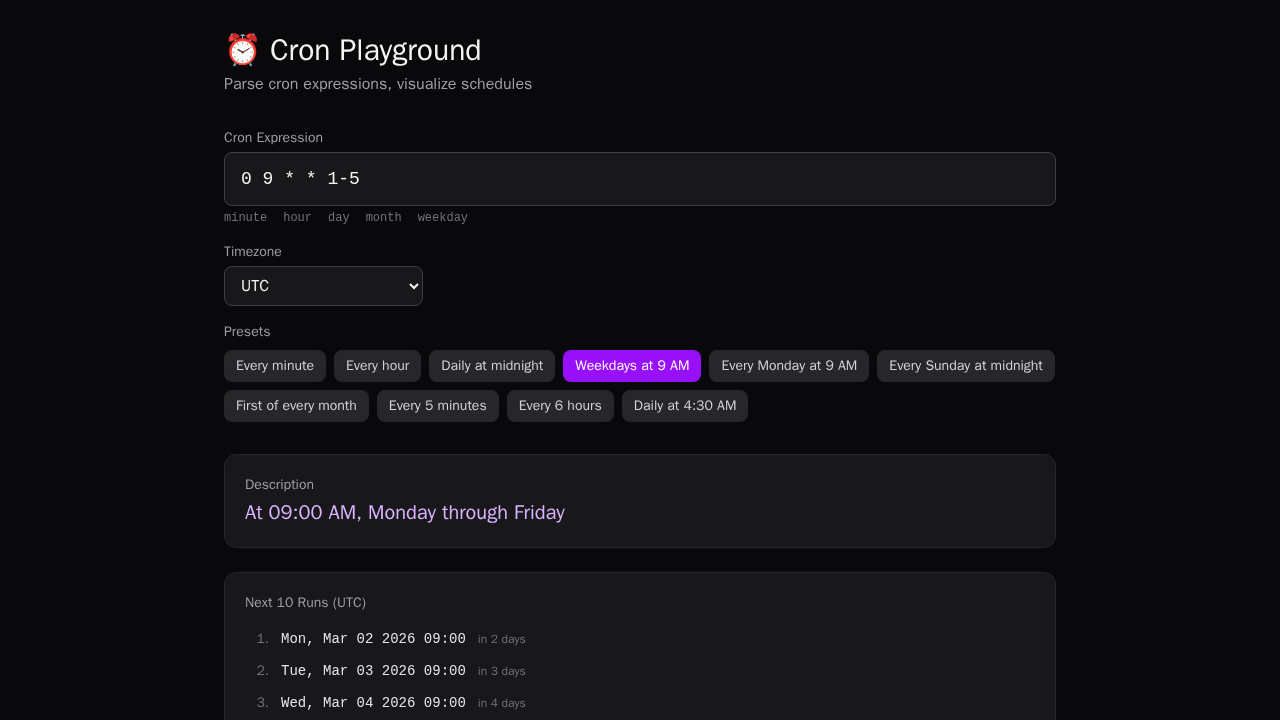Click the Cron Playground title
This screenshot has width=1280, height=720.
(x=375, y=50)
